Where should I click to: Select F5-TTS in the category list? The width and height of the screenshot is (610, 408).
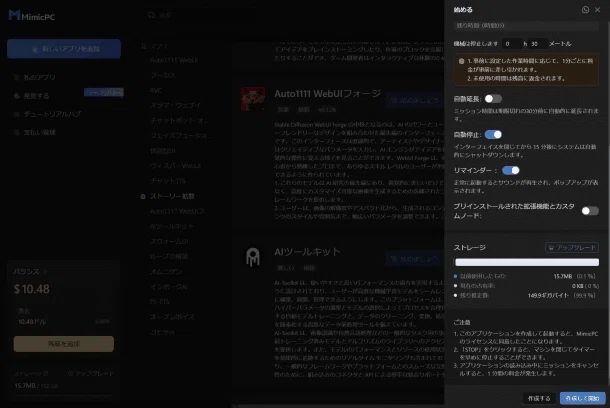click(x=159, y=302)
